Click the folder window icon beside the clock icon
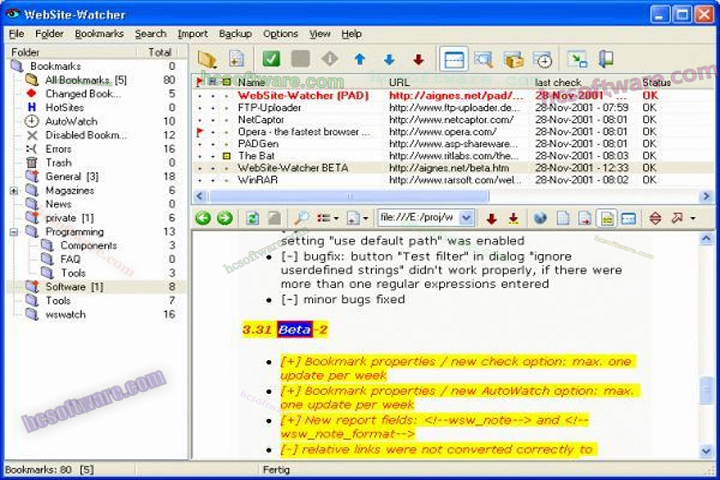720x480 pixels. (514, 59)
